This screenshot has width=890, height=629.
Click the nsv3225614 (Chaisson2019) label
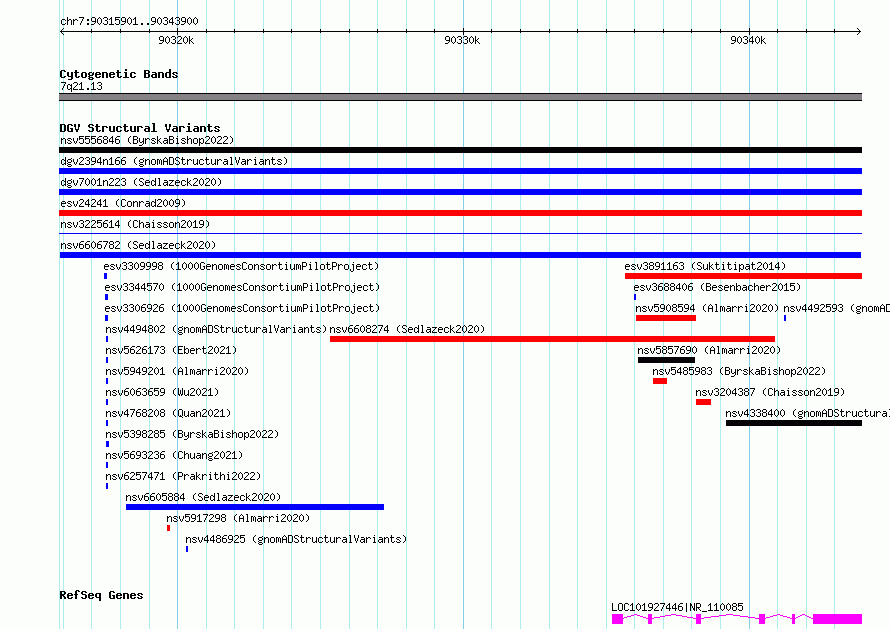click(x=135, y=224)
